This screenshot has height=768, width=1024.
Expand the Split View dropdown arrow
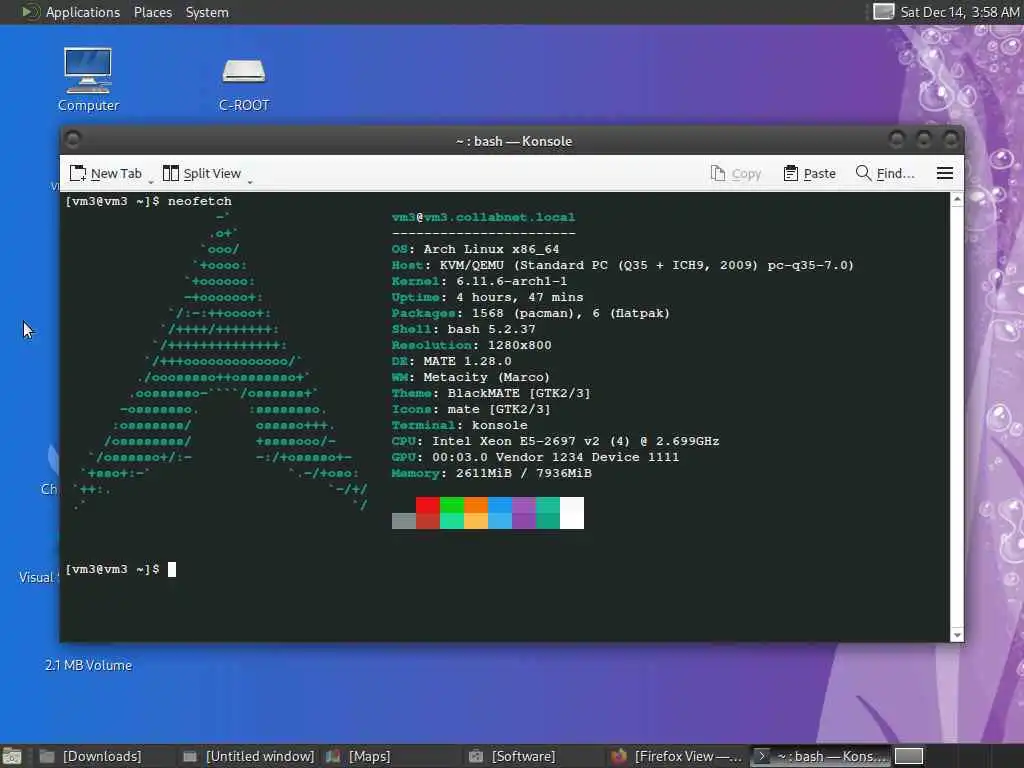click(x=250, y=182)
